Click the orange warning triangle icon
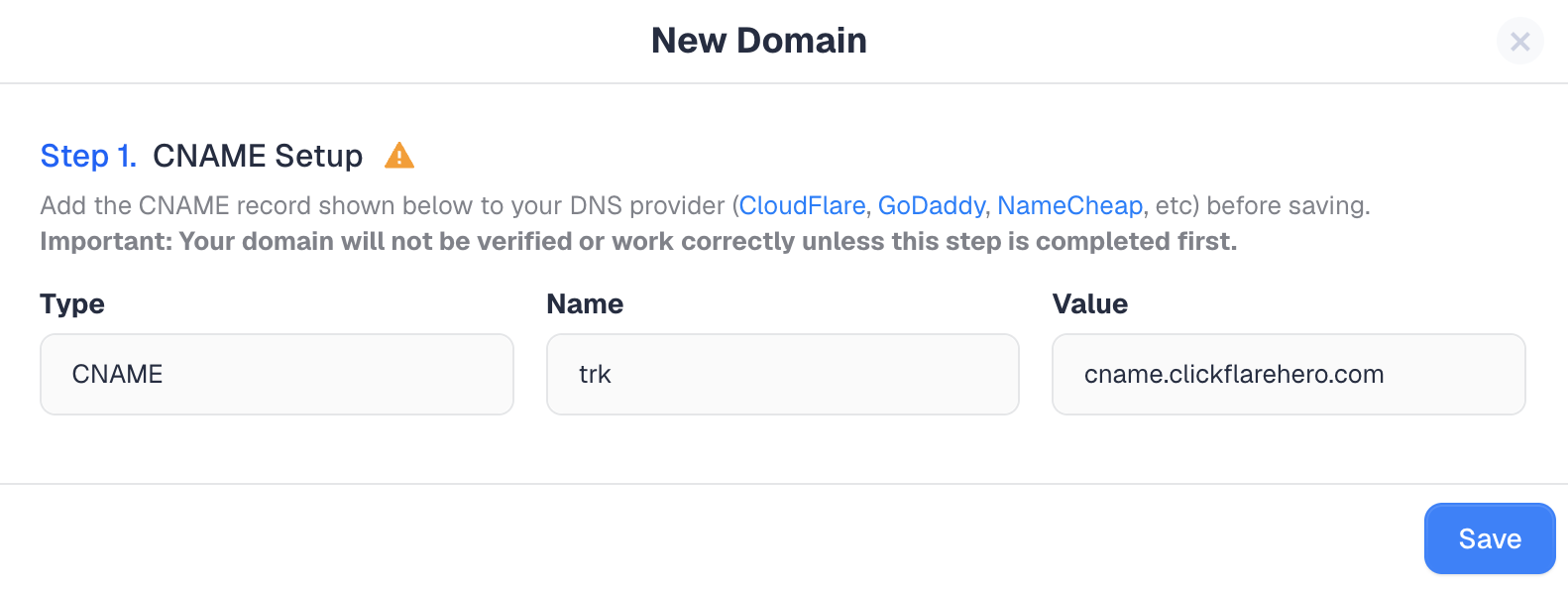The height and width of the screenshot is (591, 1568). [398, 156]
